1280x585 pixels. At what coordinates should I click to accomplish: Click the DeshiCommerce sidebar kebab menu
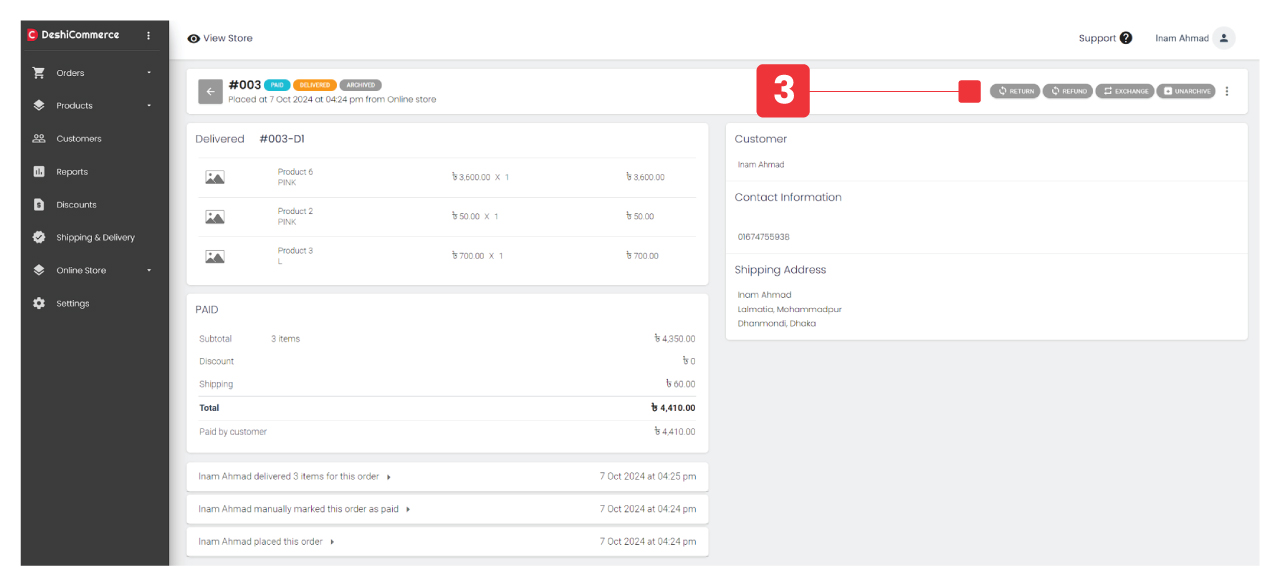tap(149, 35)
